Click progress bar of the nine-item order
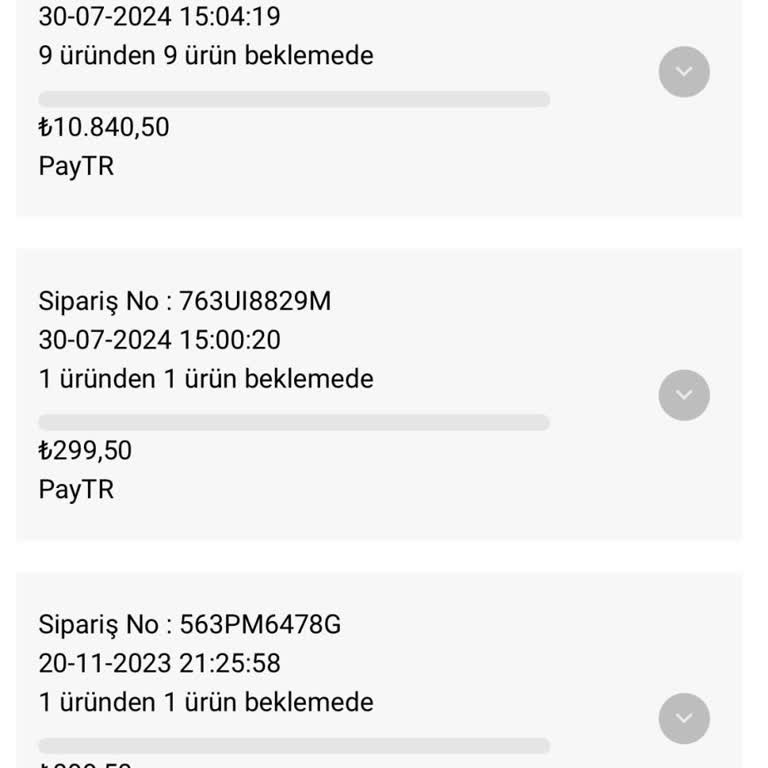 coord(294,99)
